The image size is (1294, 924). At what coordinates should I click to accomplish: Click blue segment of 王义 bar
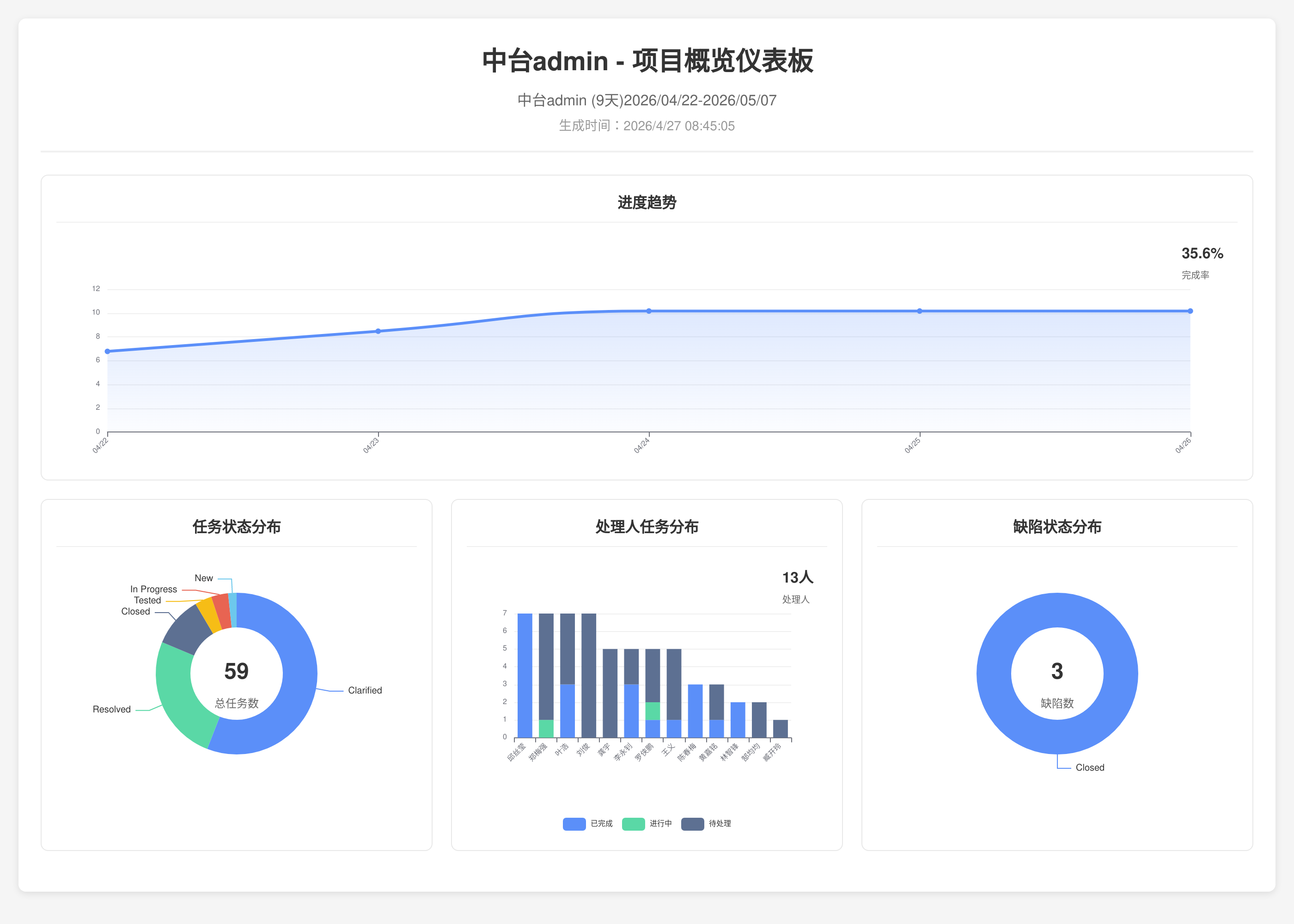click(x=674, y=729)
